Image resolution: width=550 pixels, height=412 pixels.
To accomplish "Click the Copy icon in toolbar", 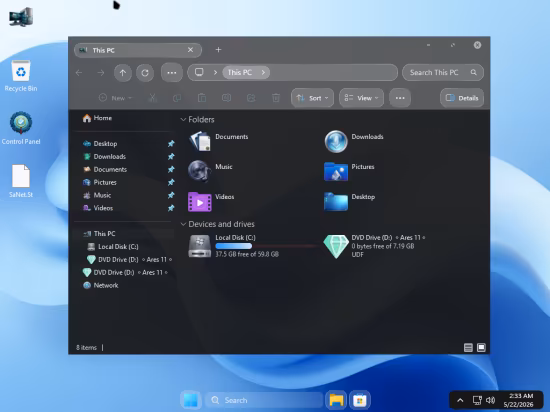I will (177, 98).
